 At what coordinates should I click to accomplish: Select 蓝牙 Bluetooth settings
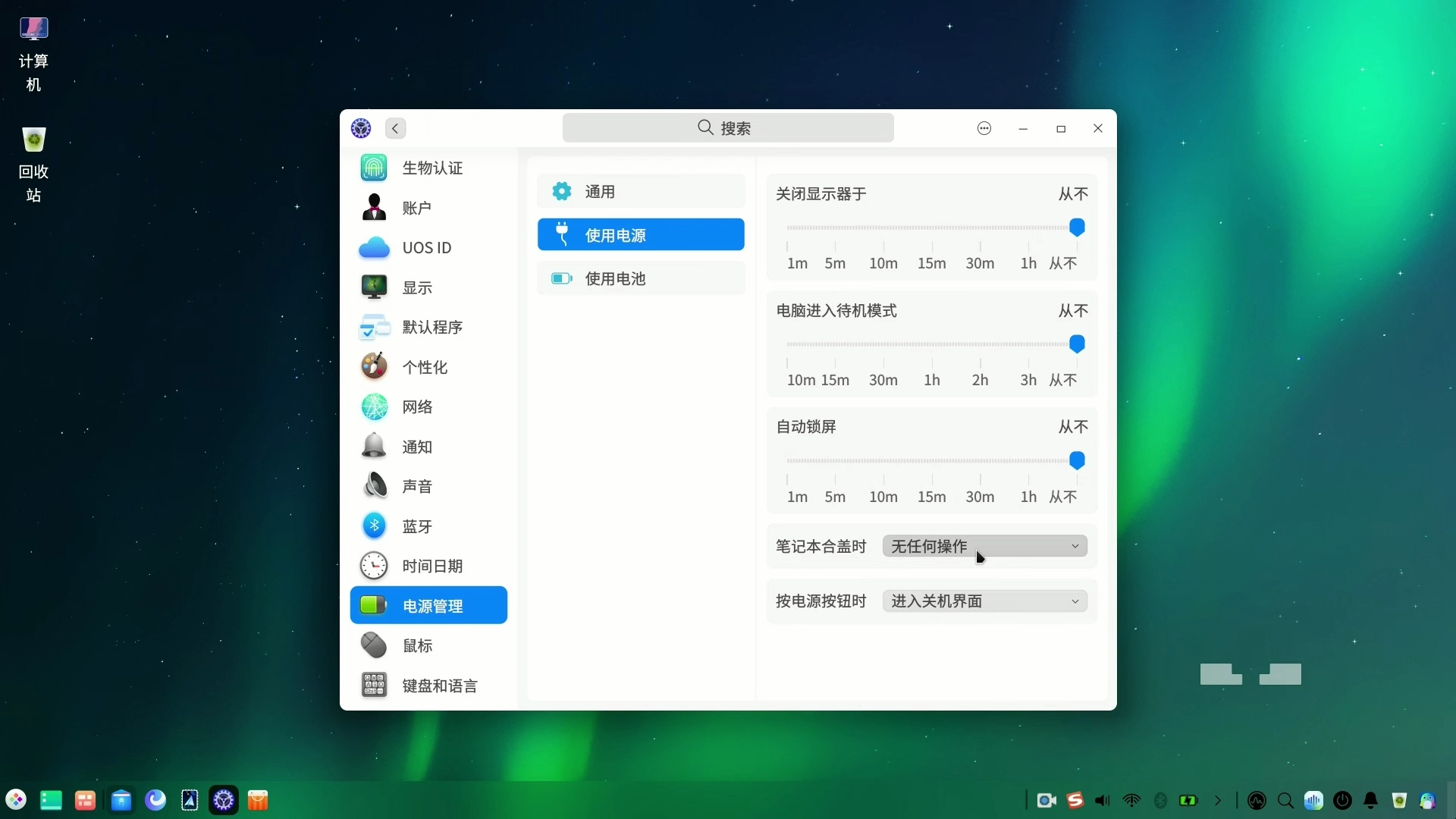(428, 526)
